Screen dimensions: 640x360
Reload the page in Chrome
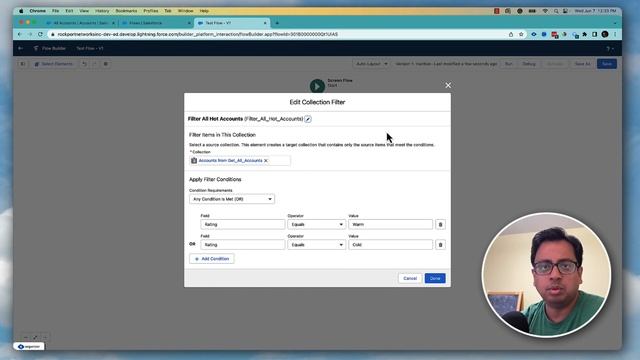tap(40, 34)
